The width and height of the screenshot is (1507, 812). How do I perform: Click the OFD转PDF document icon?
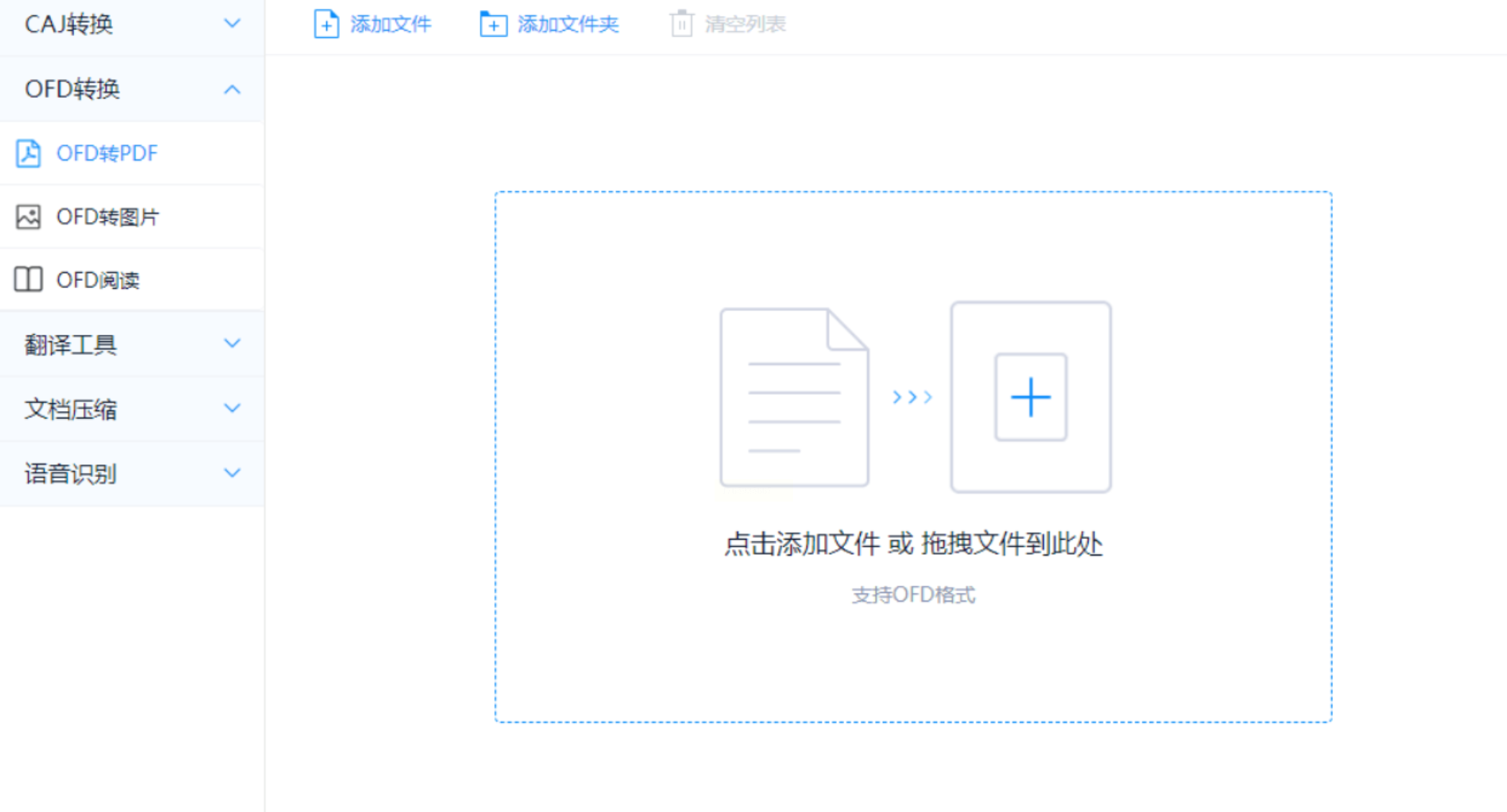(29, 153)
